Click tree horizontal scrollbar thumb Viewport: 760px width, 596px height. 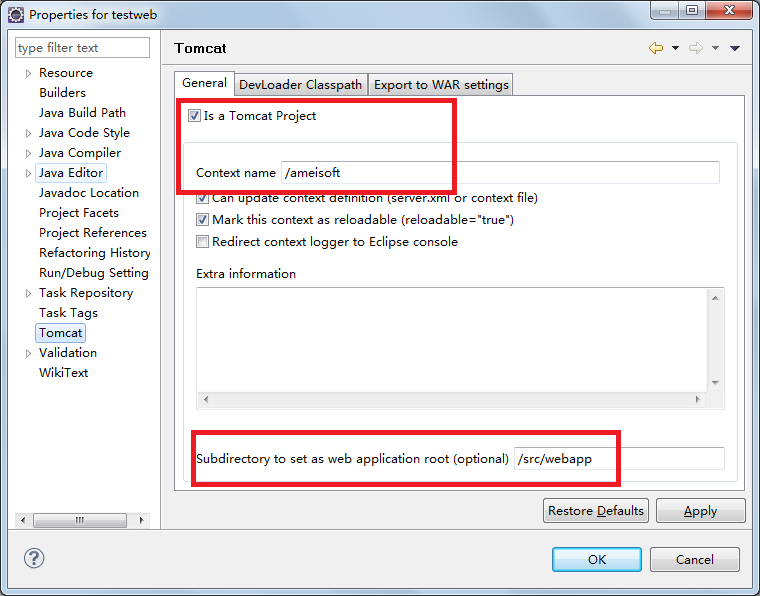(80, 520)
